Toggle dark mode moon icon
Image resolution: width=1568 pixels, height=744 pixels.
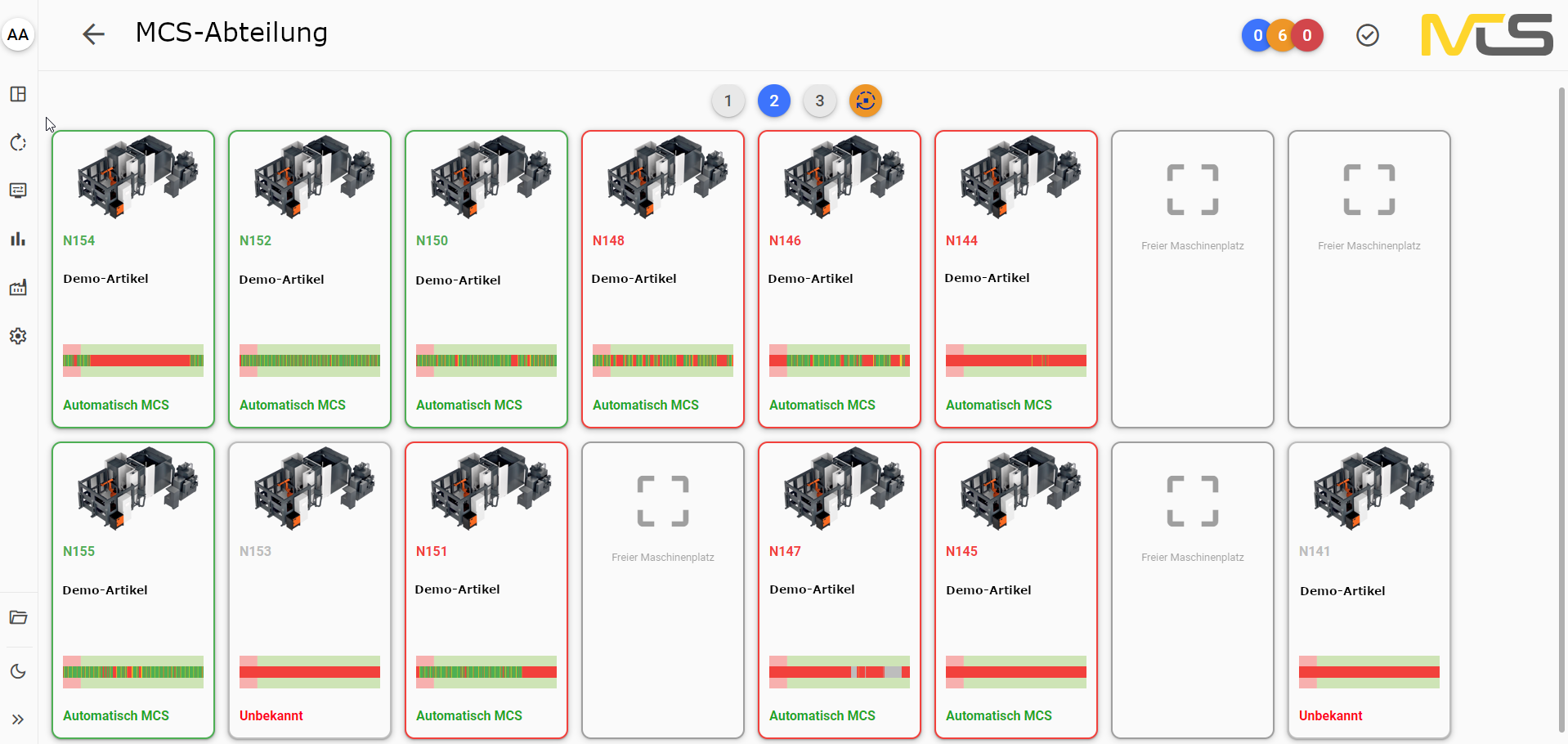tap(18, 671)
